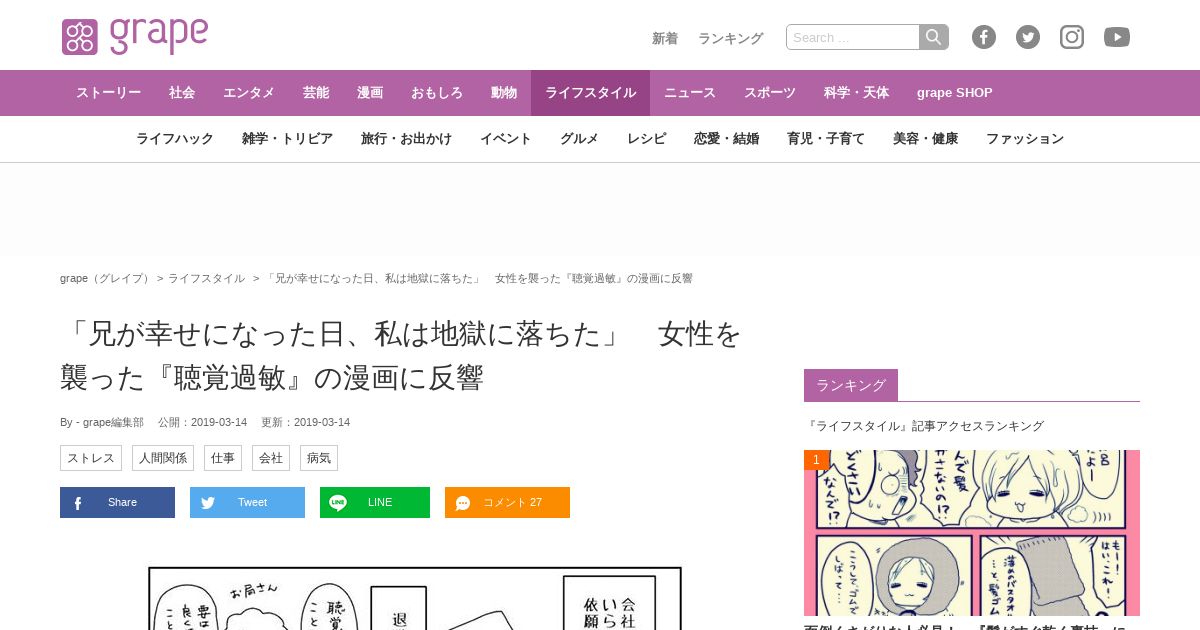
Task: Open レシピ subcategory
Action: point(646,139)
